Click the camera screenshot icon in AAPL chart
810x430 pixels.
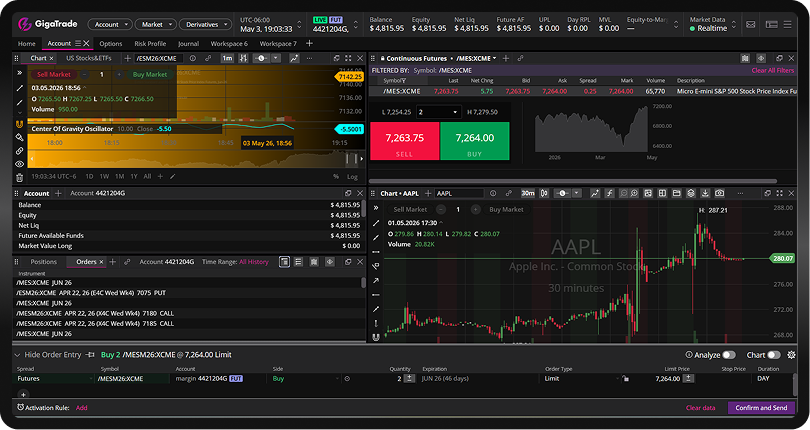point(720,193)
